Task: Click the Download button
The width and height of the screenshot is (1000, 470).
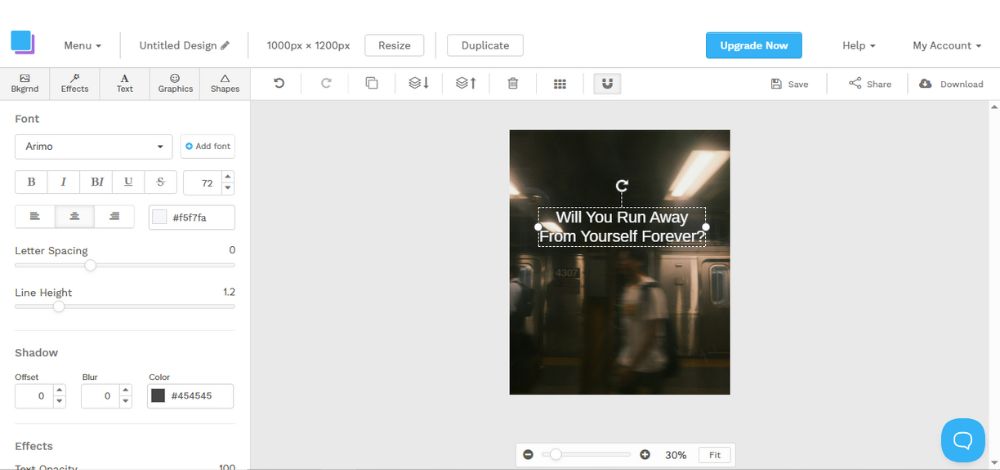Action: click(952, 84)
